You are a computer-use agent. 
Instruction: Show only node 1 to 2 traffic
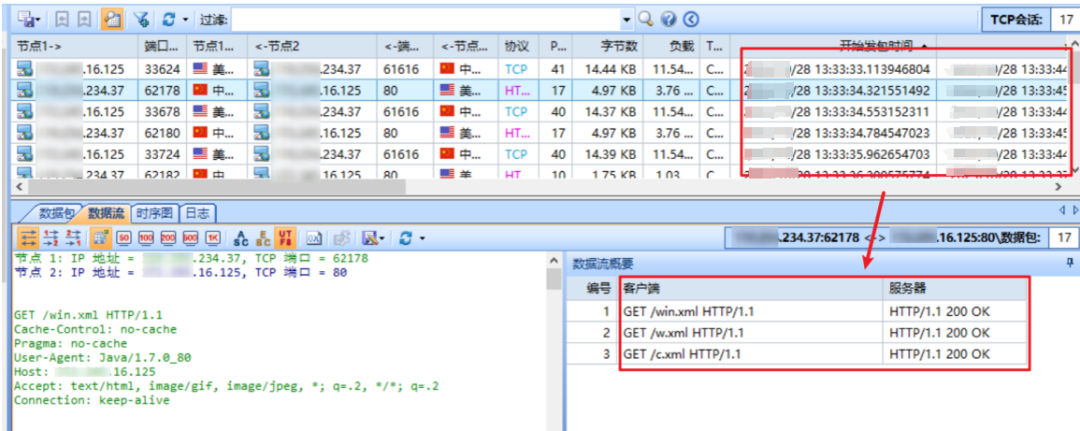51,238
